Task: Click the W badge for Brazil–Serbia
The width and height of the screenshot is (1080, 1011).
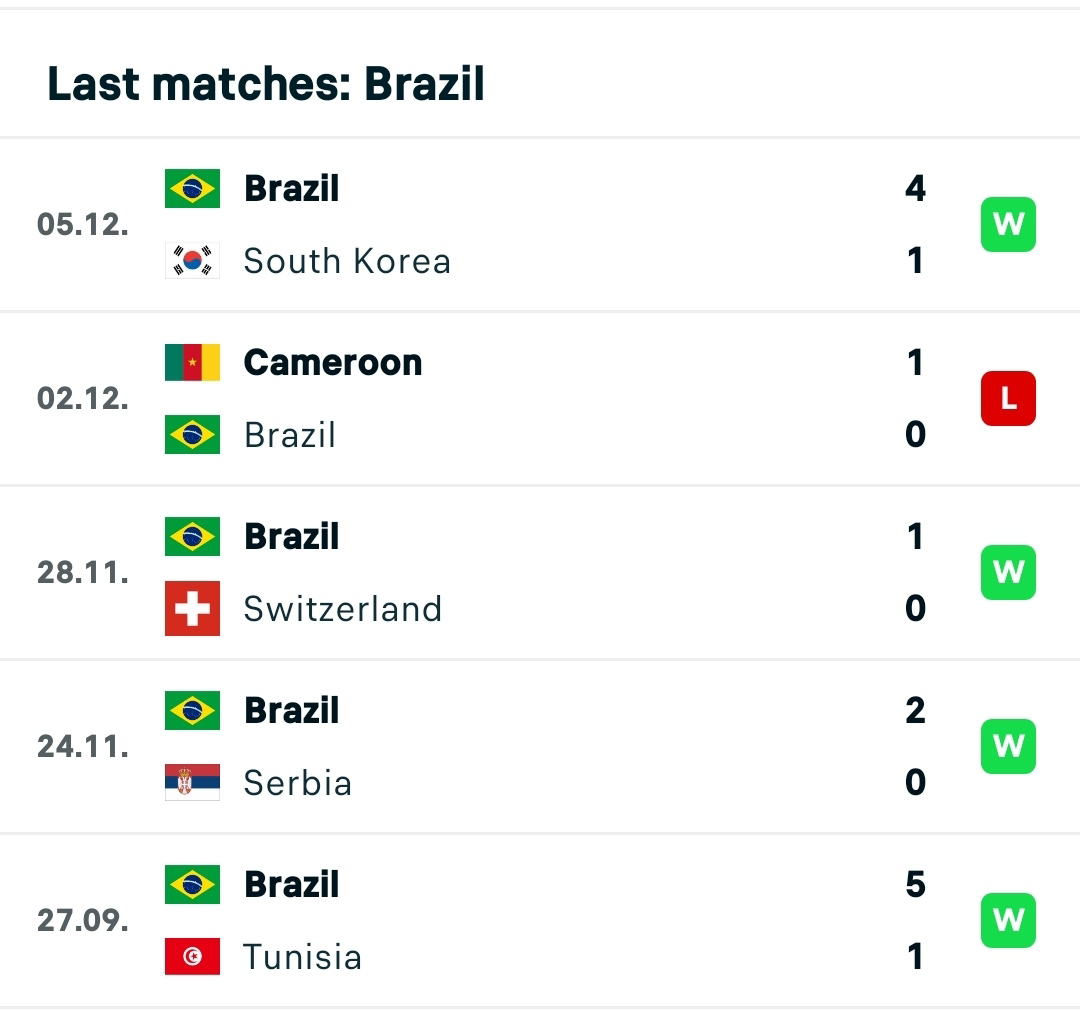Action: coord(1008,746)
